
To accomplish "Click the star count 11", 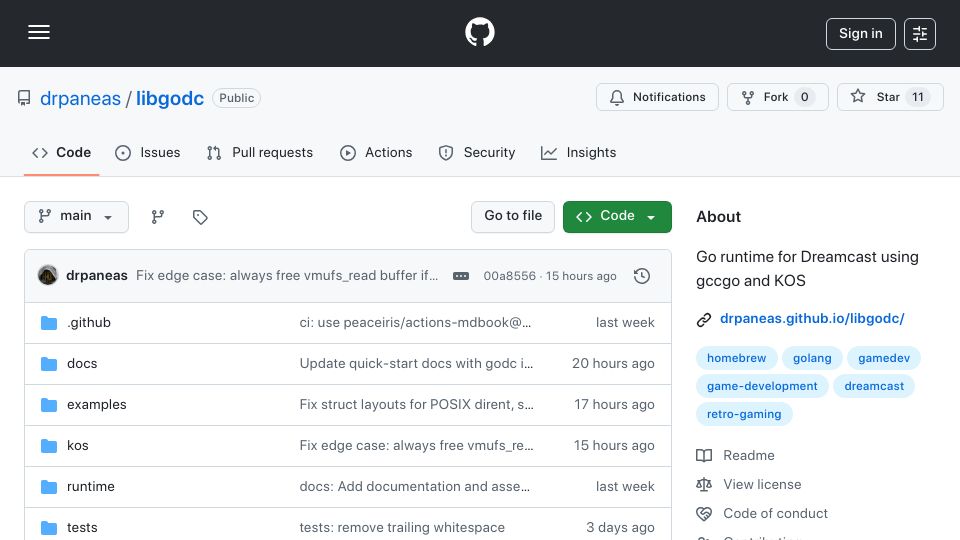I will (x=917, y=97).
